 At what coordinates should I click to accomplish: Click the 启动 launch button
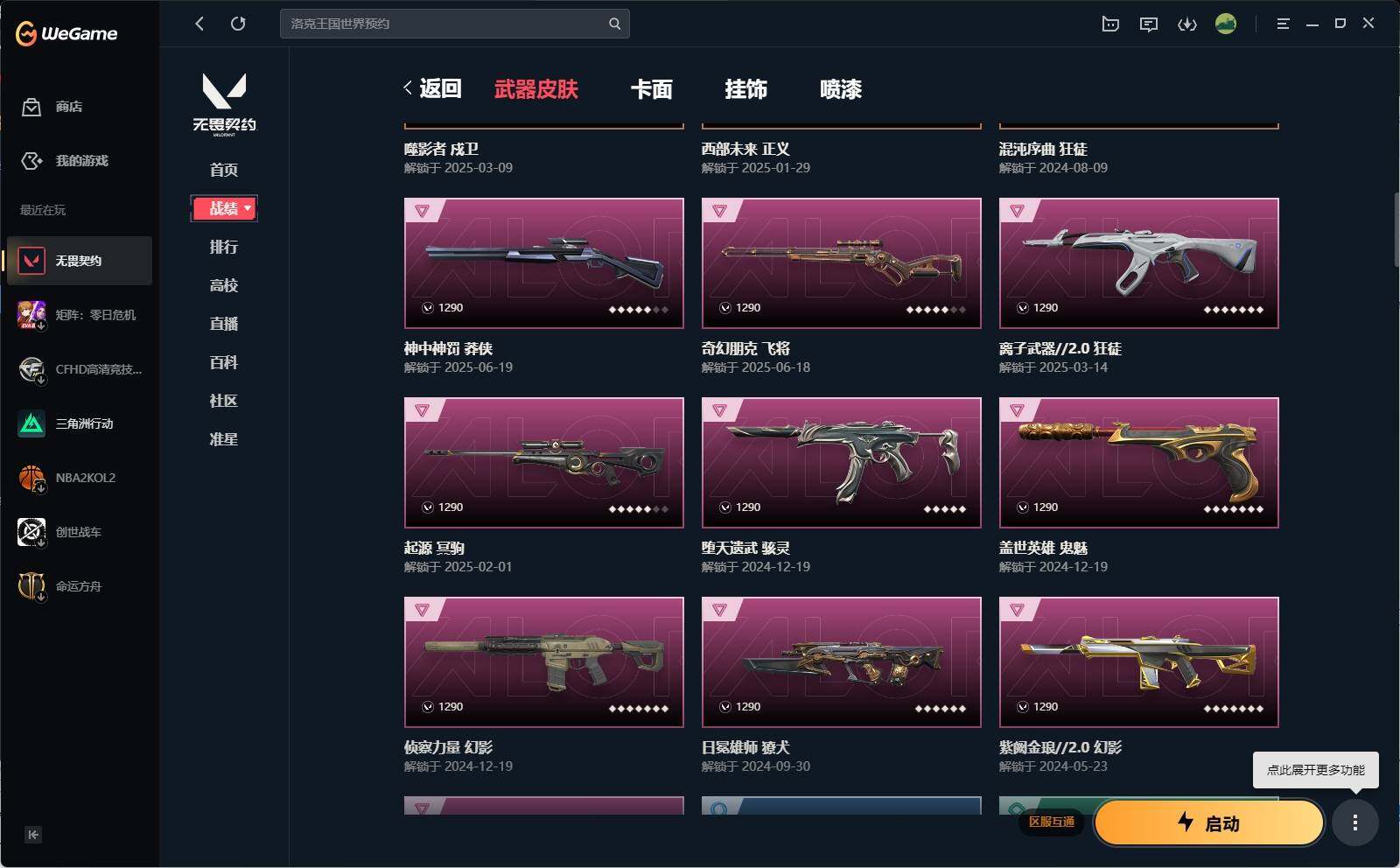click(x=1209, y=822)
